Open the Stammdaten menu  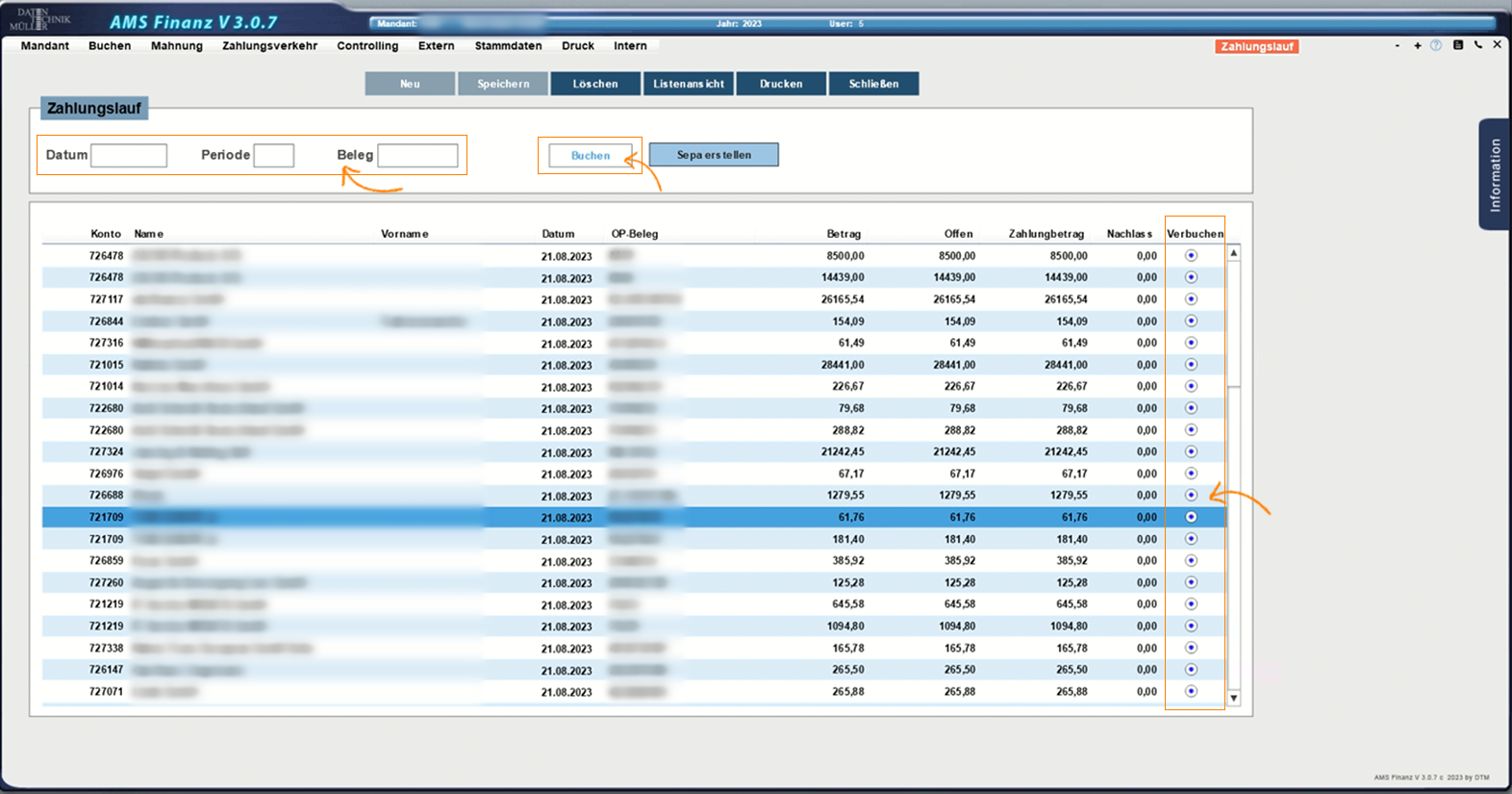[508, 46]
